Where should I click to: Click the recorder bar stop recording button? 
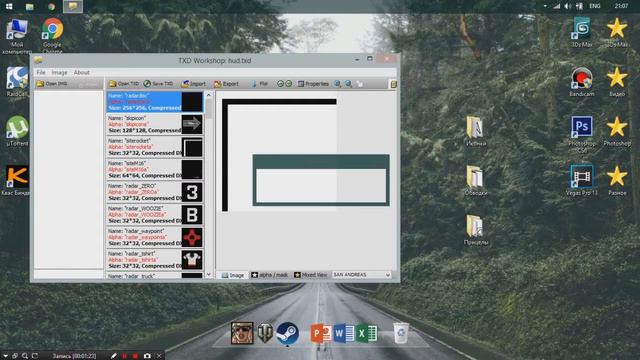click(136, 356)
